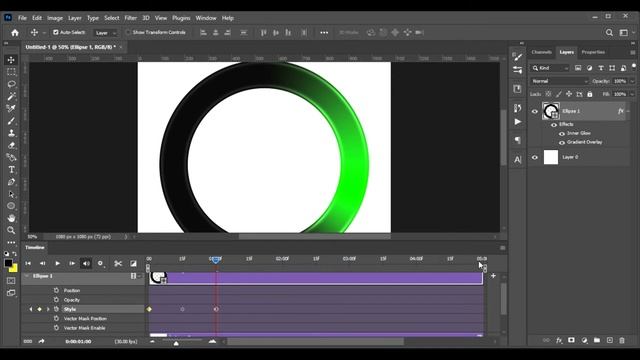
Task: Switch to the Properties tab
Action: [593, 52]
